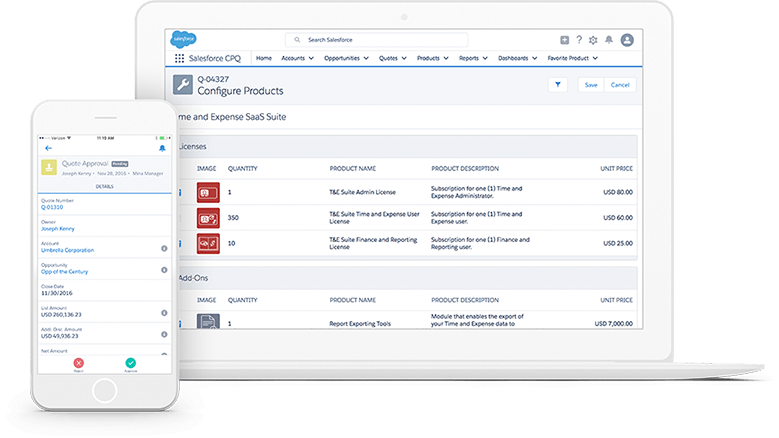The width and height of the screenshot is (779, 438).
Task: Tap the green Approve button on phone
Action: pyautogui.click(x=131, y=363)
